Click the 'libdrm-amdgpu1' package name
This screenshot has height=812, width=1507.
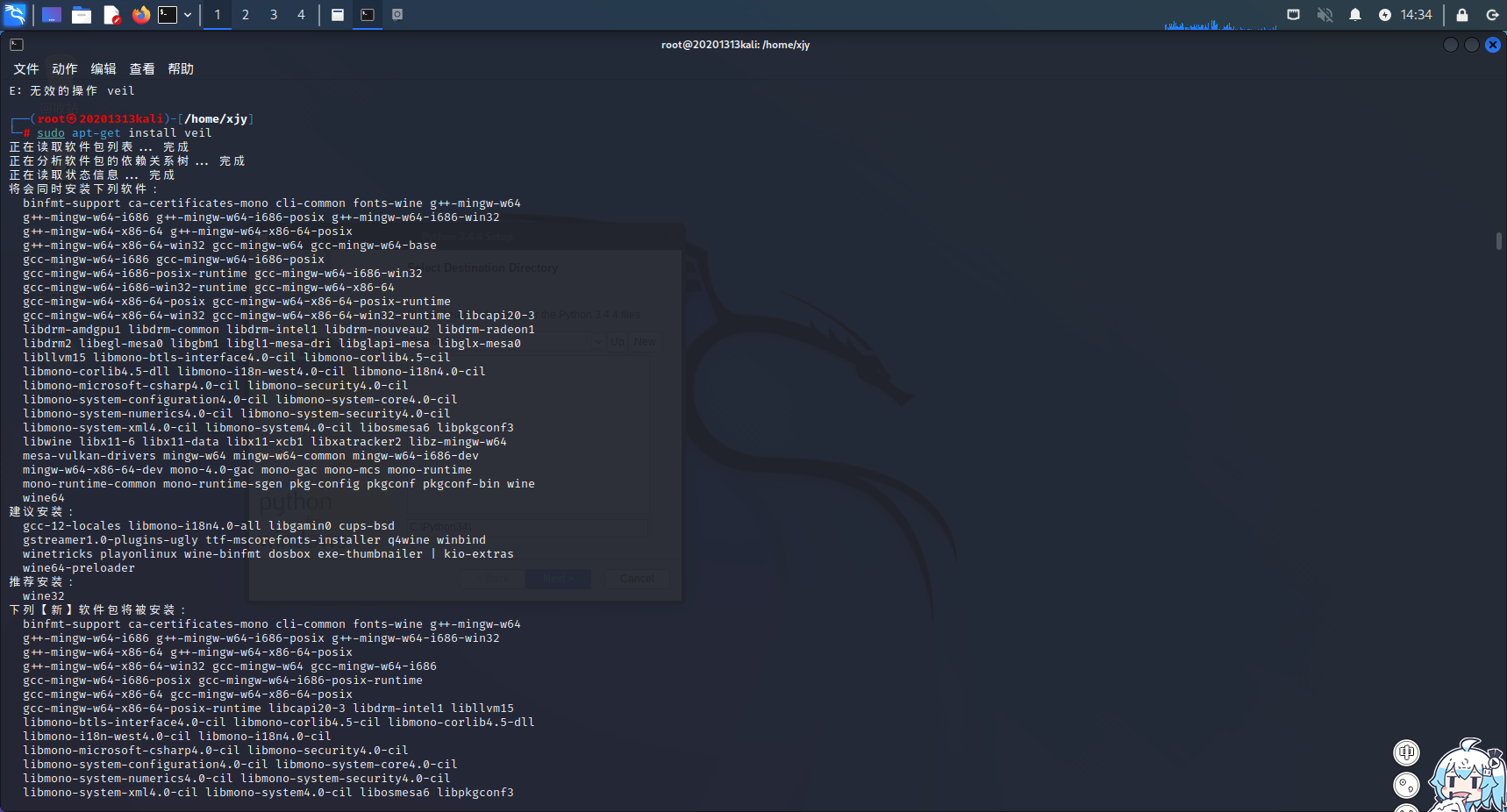point(72,330)
